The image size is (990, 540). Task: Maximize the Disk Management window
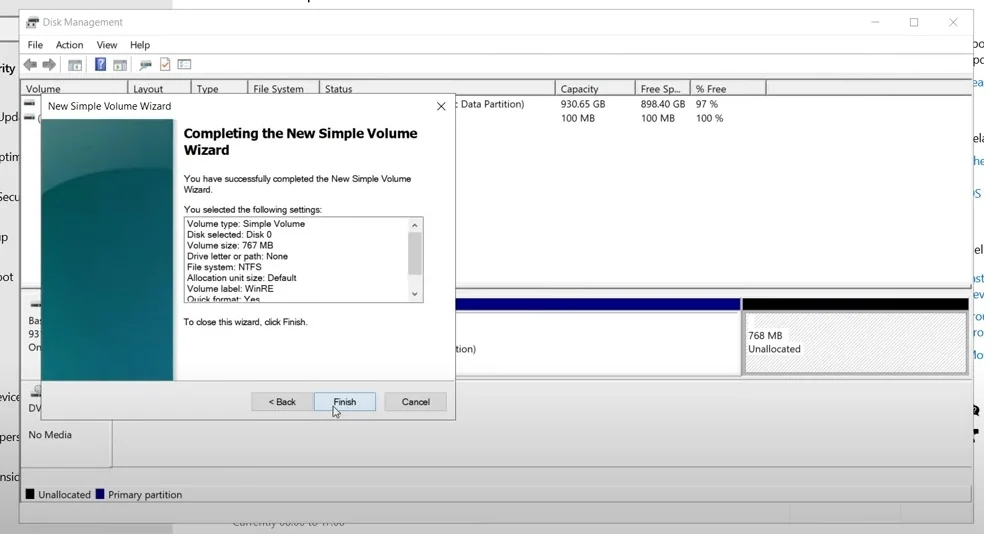click(914, 22)
